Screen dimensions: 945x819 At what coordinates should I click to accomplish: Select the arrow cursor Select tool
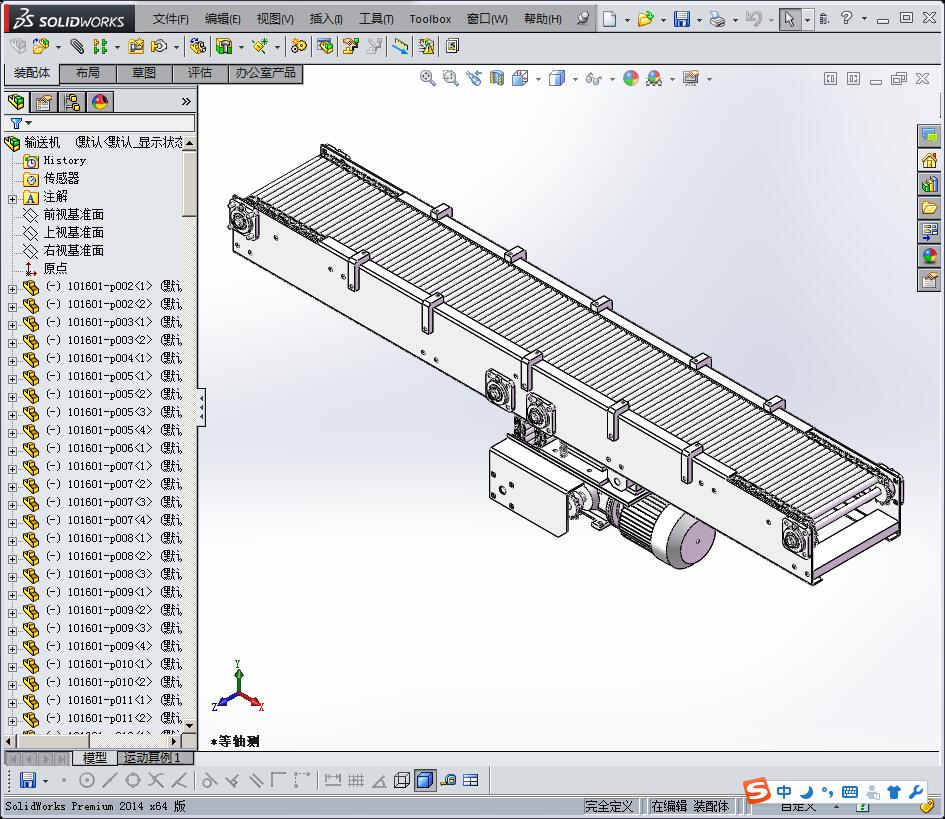pos(789,19)
